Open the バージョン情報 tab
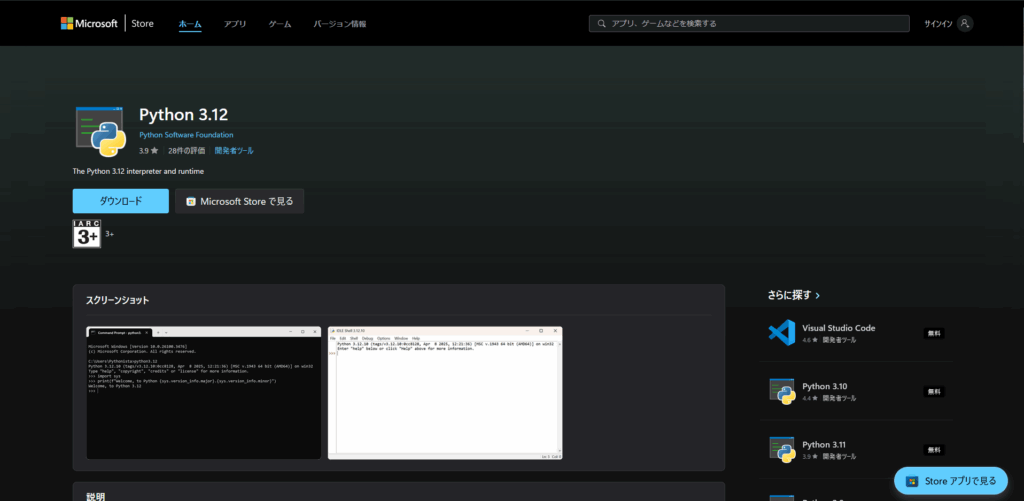 [340, 24]
